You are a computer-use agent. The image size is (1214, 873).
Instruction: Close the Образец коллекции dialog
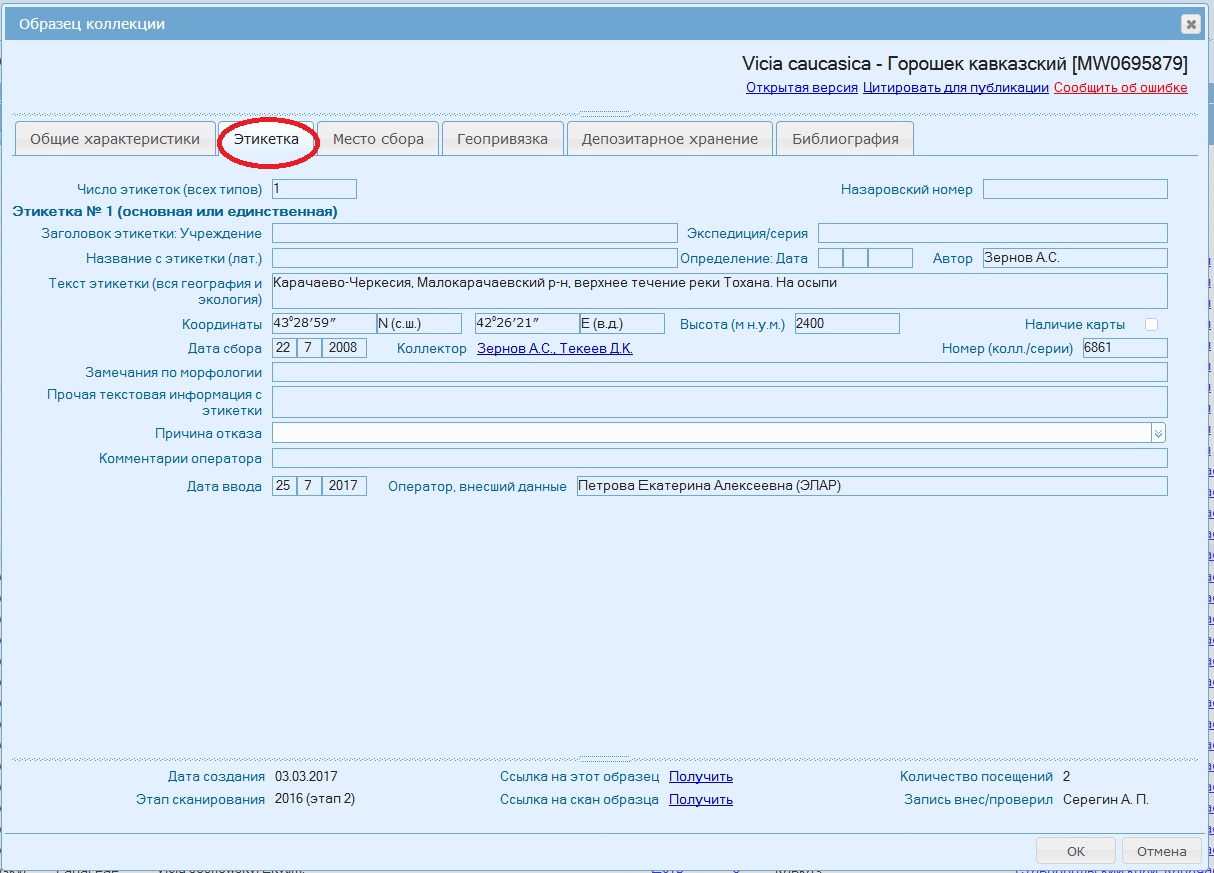pos(1189,24)
